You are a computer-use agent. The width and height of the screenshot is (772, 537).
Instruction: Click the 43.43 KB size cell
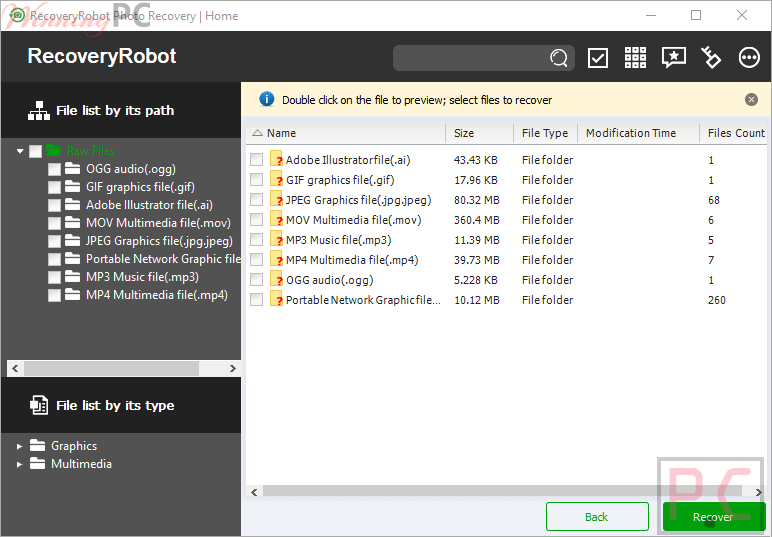[476, 160]
